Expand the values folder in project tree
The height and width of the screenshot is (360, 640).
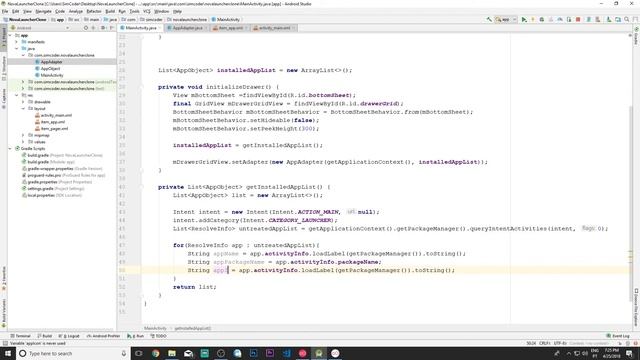(x=23, y=142)
